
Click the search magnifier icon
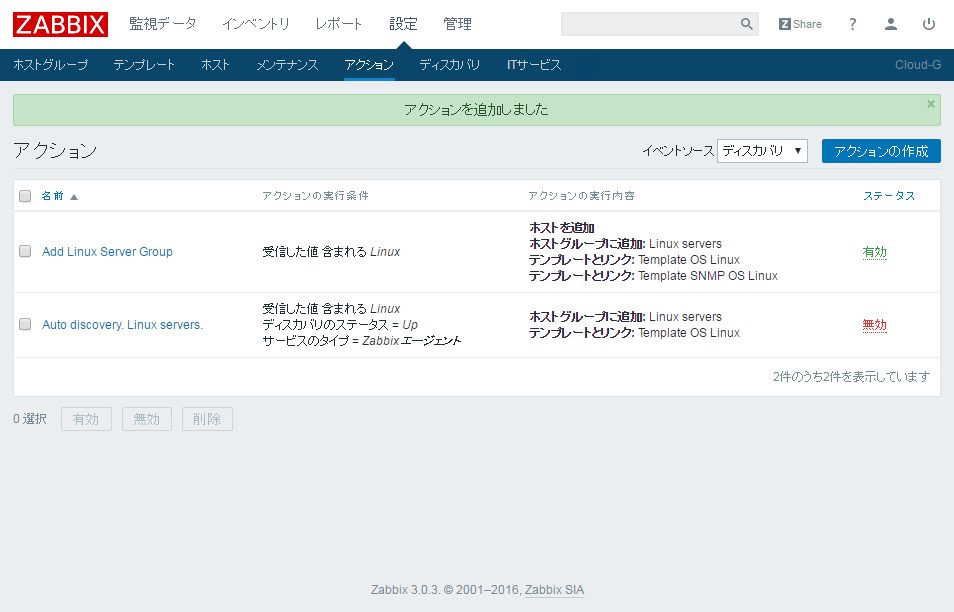click(x=746, y=23)
